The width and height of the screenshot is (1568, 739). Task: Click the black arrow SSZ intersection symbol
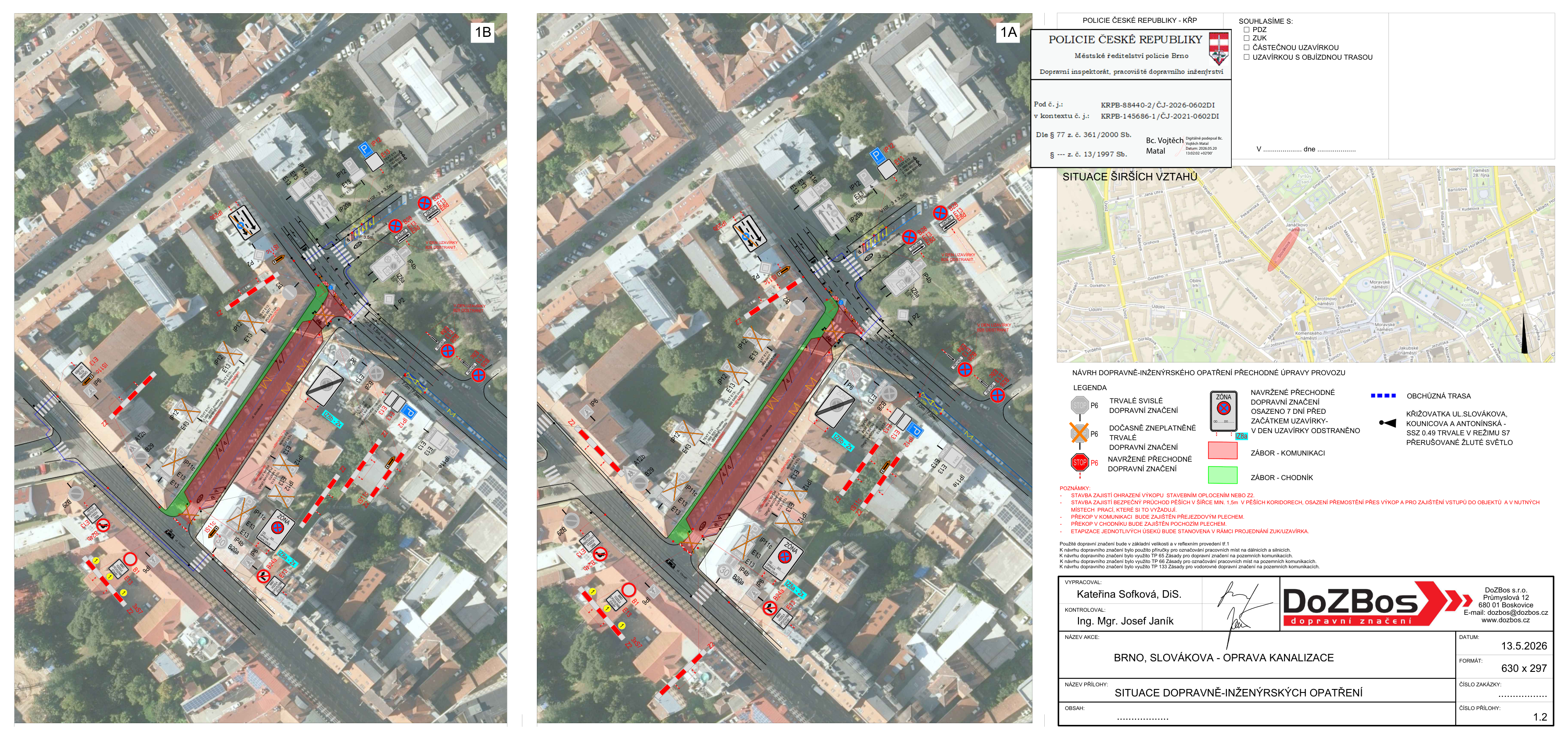pos(1387,423)
